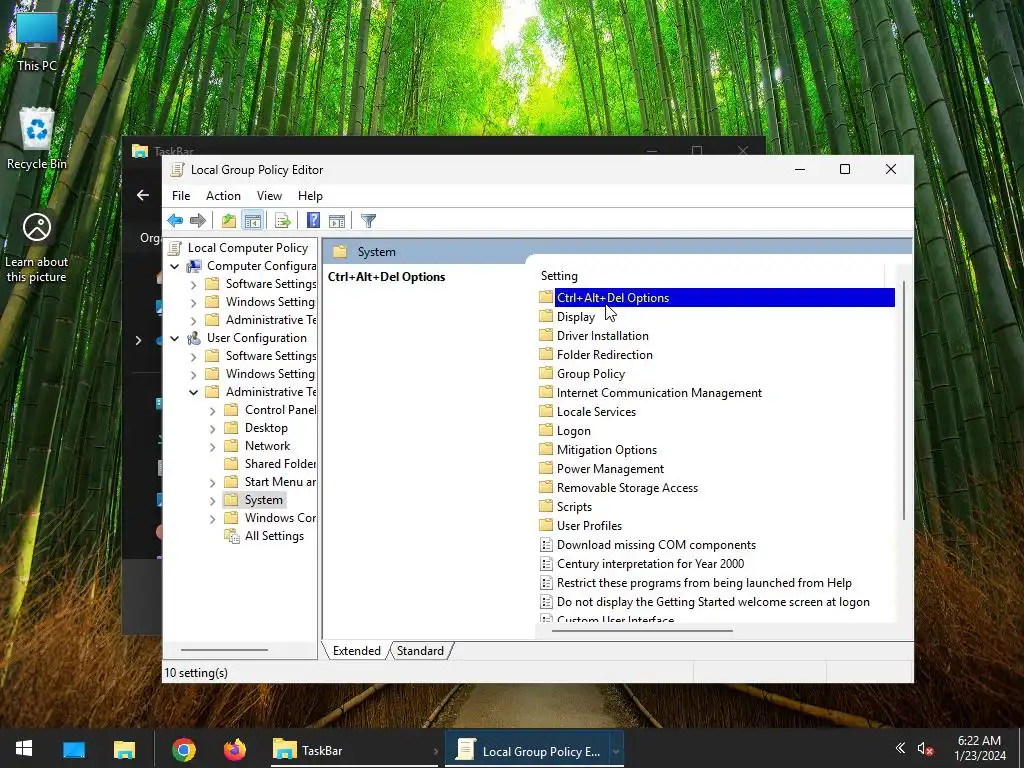
Task: Click the Local Computer Policy root icon
Action: tap(175, 248)
